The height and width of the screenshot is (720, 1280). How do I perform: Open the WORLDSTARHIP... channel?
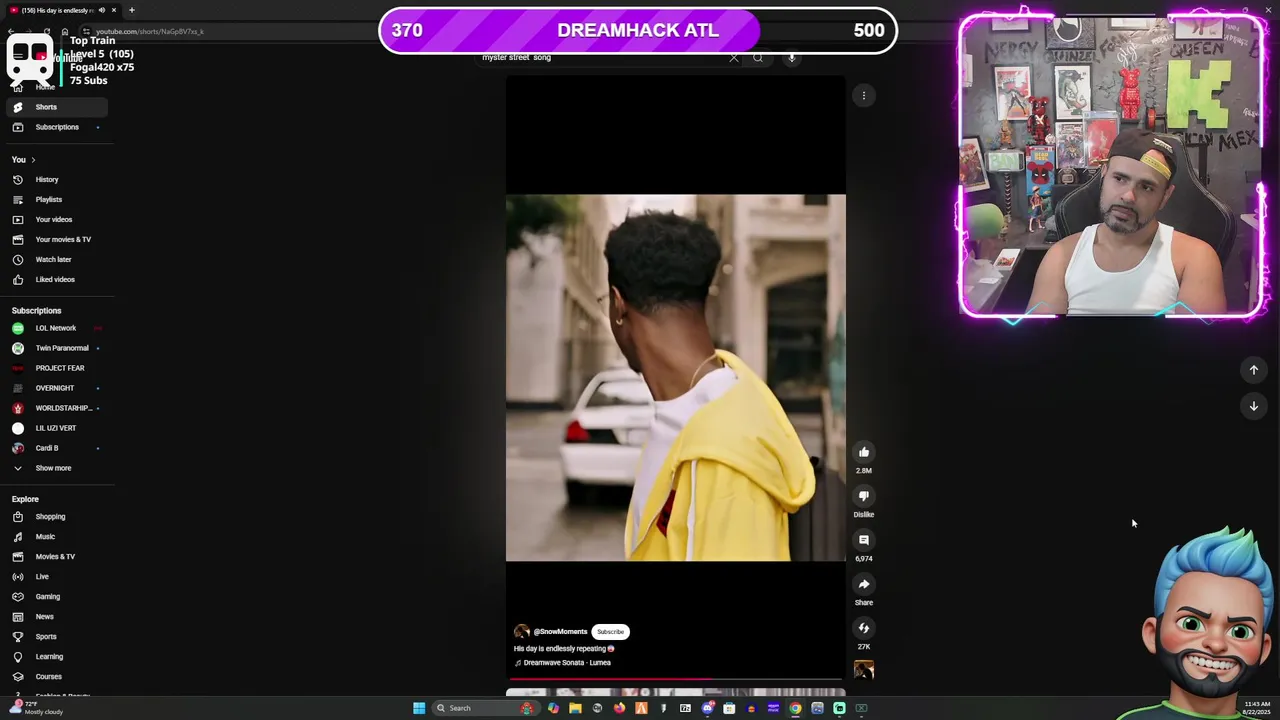[x=58, y=408]
